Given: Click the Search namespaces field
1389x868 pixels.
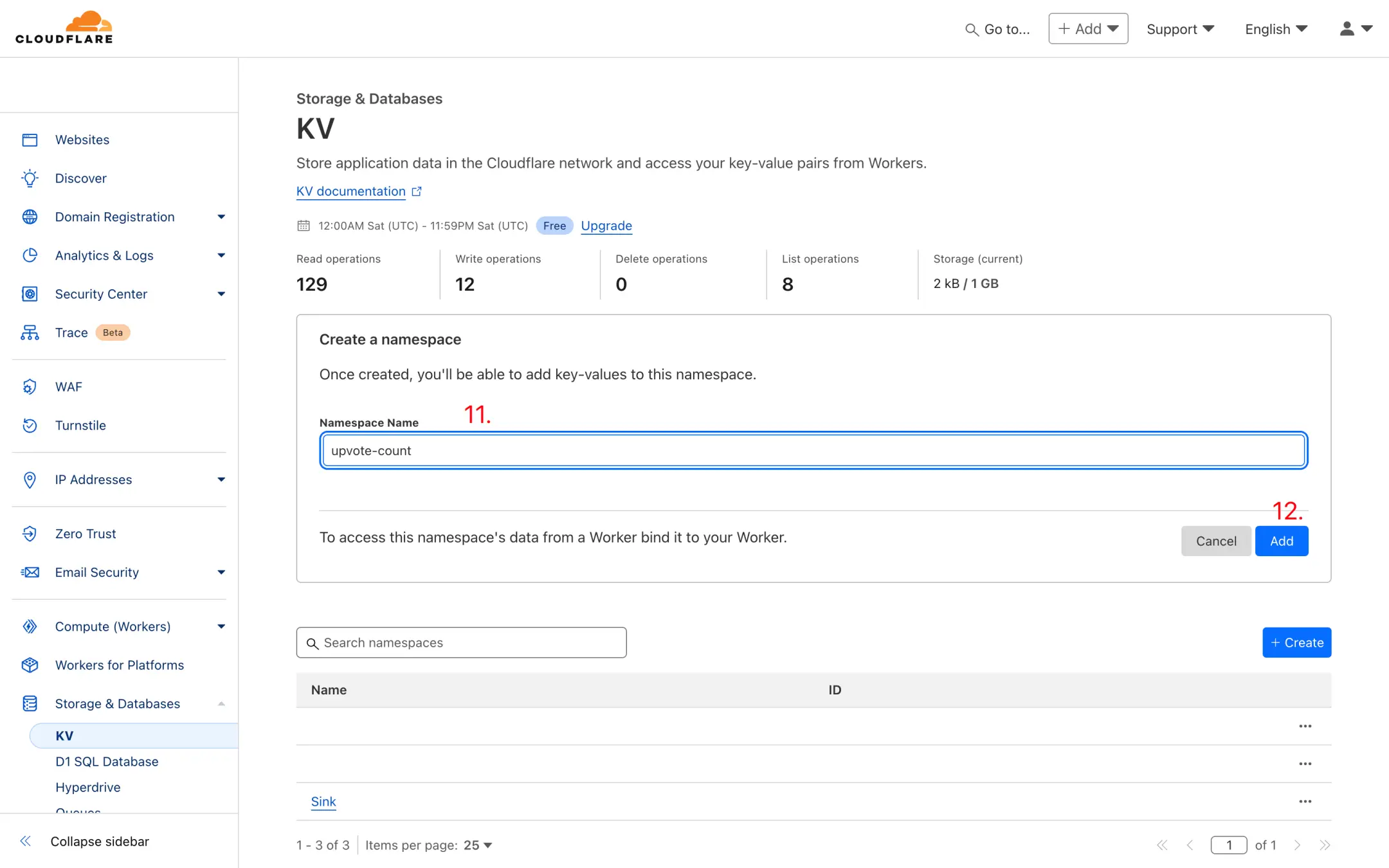Looking at the screenshot, I should point(461,642).
